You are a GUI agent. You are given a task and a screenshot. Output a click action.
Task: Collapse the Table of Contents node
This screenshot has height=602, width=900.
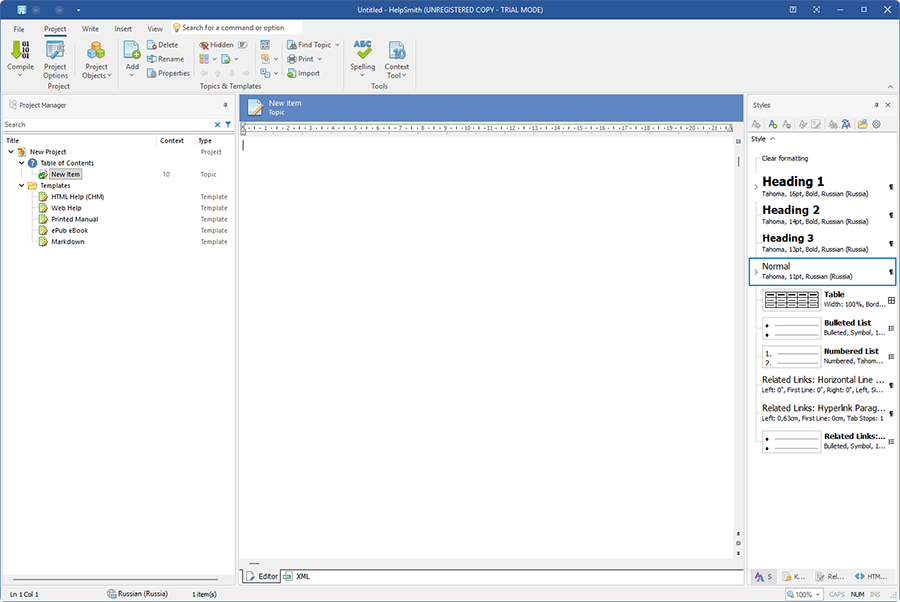(x=22, y=163)
